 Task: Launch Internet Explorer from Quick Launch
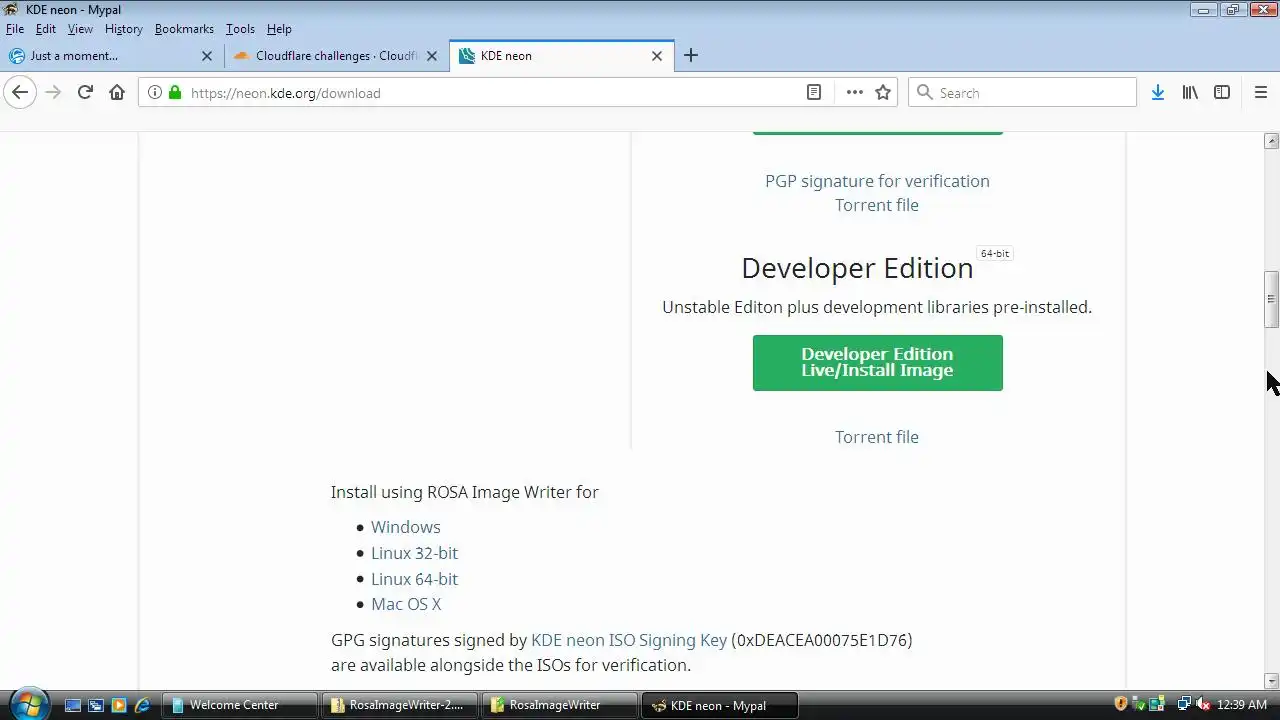(x=142, y=705)
